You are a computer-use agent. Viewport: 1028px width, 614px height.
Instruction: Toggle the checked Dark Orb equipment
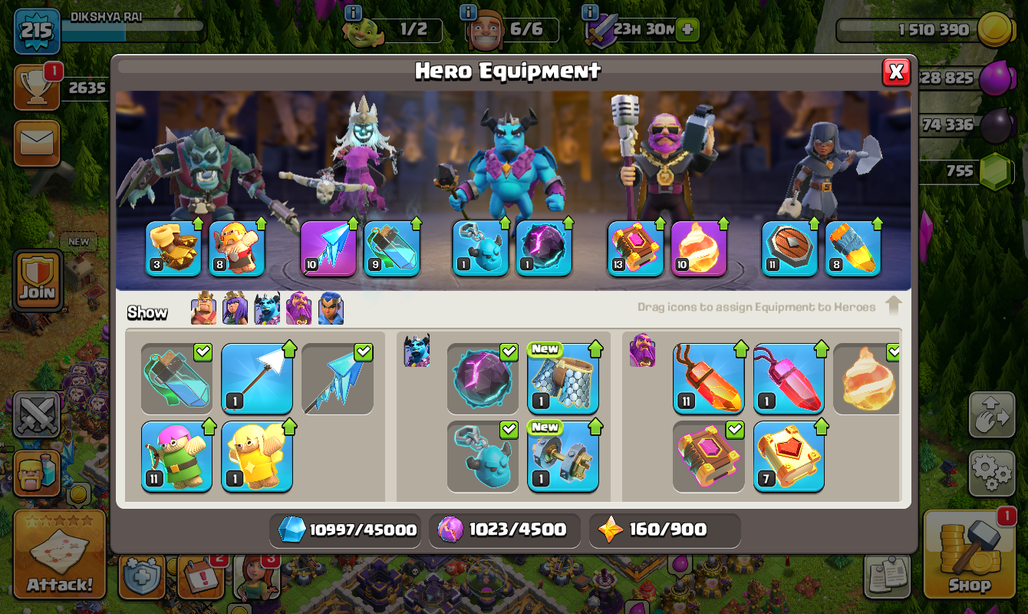coord(483,378)
